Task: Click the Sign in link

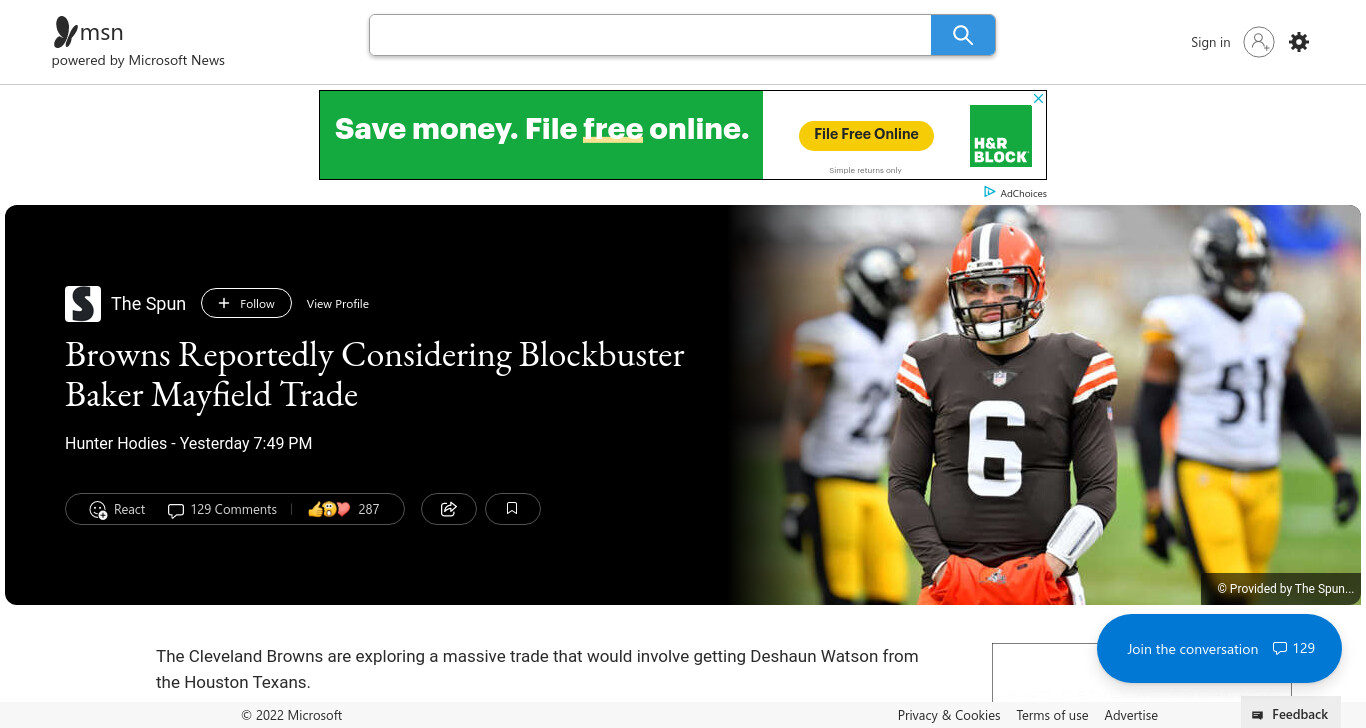Action: click(1210, 42)
